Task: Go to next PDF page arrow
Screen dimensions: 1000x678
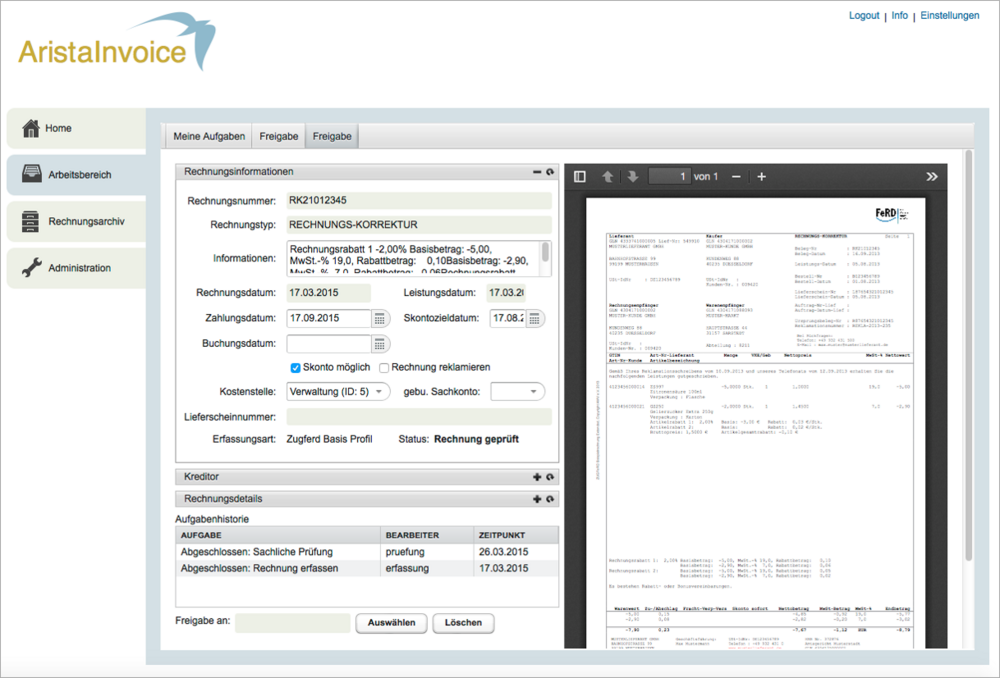Action: [x=631, y=177]
